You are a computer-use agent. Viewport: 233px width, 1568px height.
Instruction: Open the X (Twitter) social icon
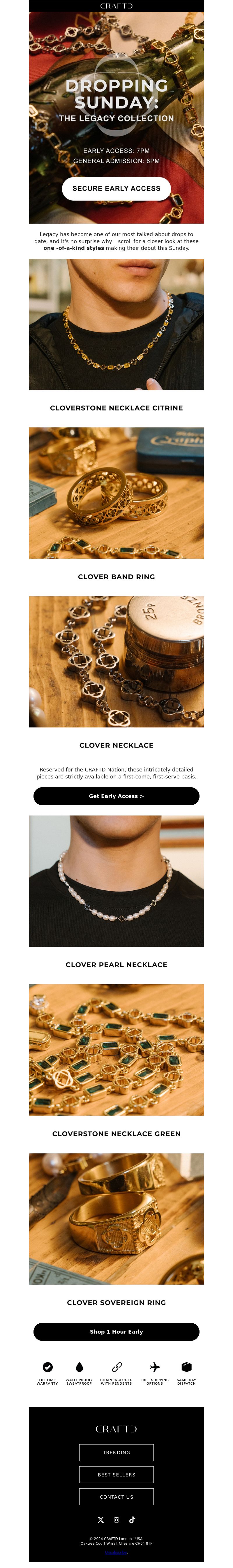click(101, 1519)
